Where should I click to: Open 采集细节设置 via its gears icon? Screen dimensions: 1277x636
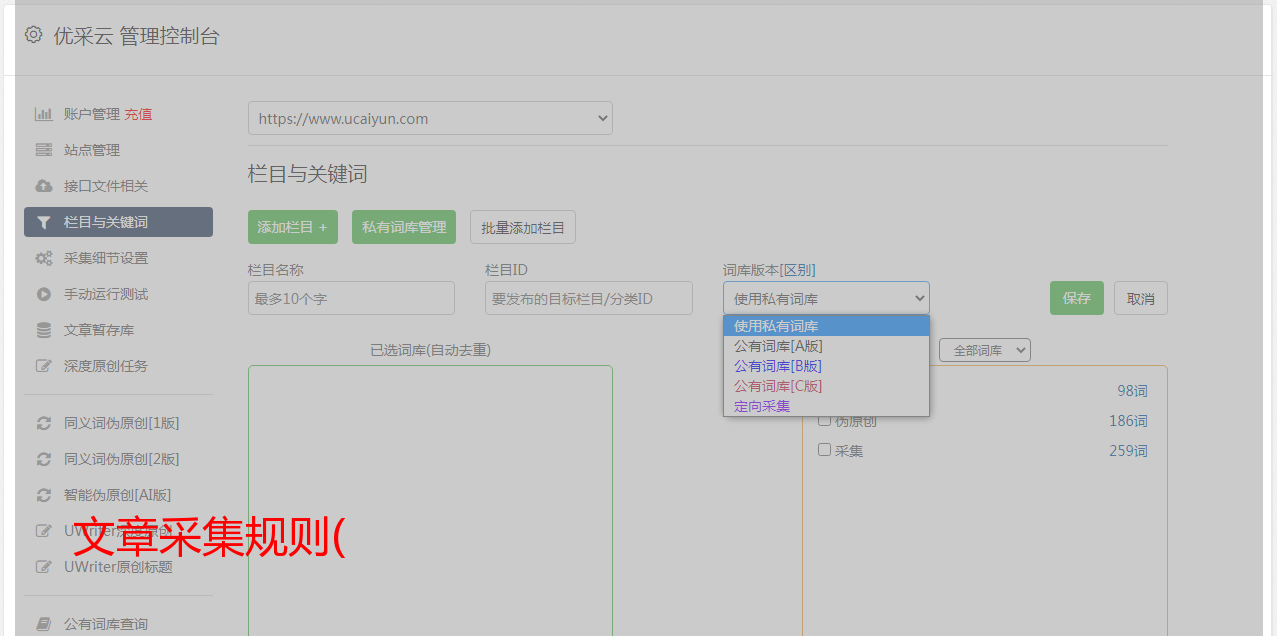44,258
